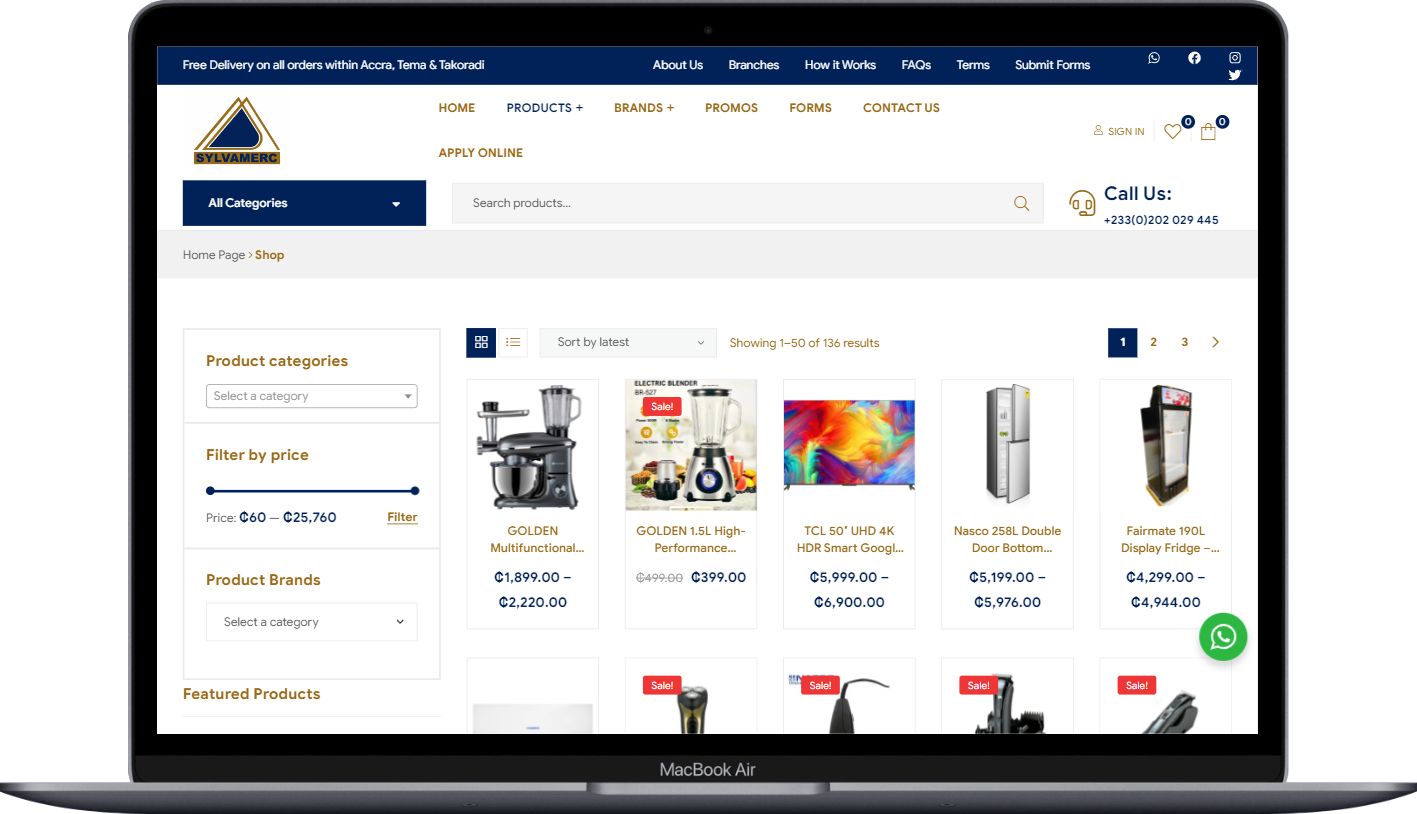Open the wishlist heart icon
The image size is (1417, 814).
[1173, 131]
